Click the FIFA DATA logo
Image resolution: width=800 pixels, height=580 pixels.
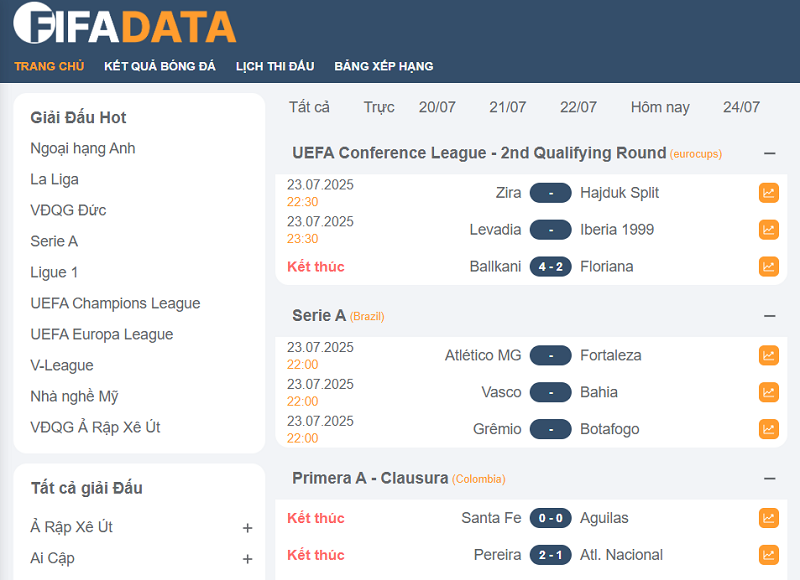point(125,26)
